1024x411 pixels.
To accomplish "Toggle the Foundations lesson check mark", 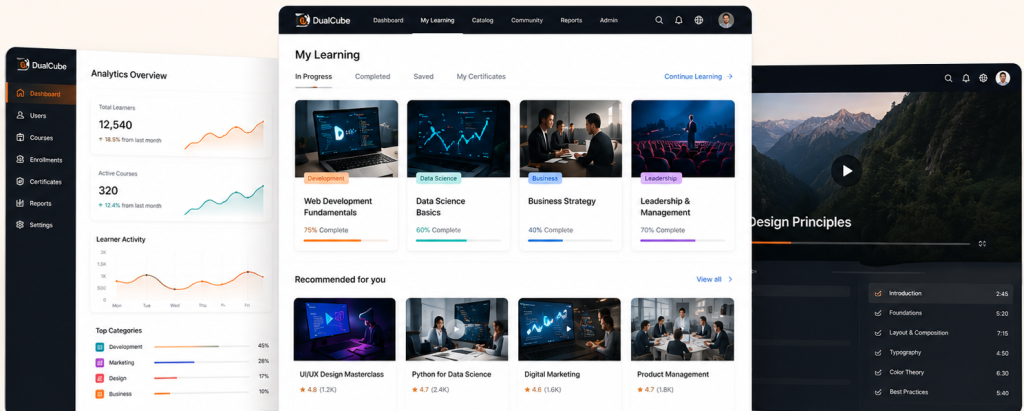I will click(878, 313).
